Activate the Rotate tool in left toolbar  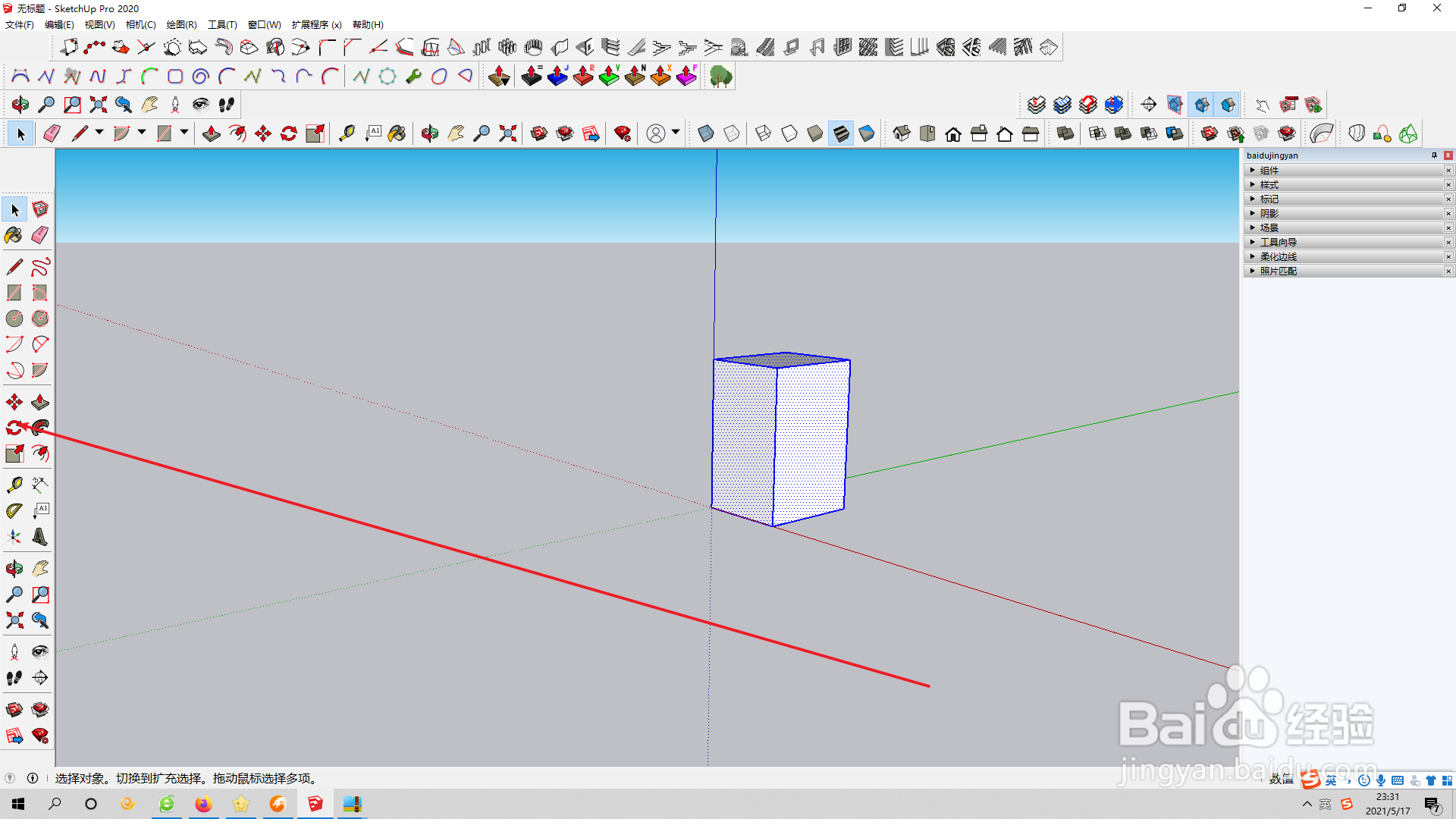(14, 428)
